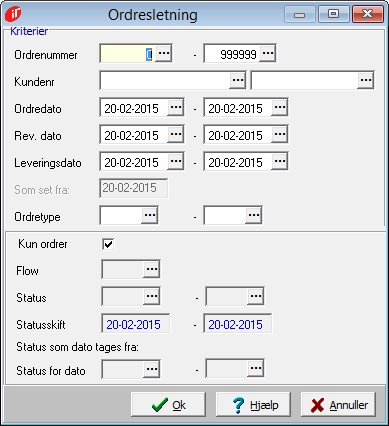The height and width of the screenshot is (426, 389).
Task: Click the second Kundenr input field
Action: pyautogui.click(x=304, y=80)
